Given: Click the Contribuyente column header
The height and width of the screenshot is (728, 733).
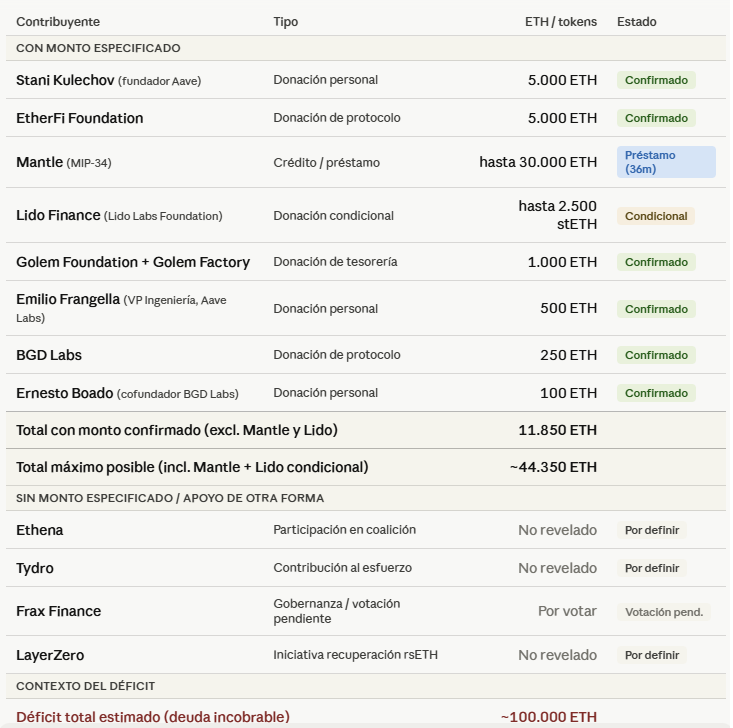Looking at the screenshot, I should [x=58, y=22].
